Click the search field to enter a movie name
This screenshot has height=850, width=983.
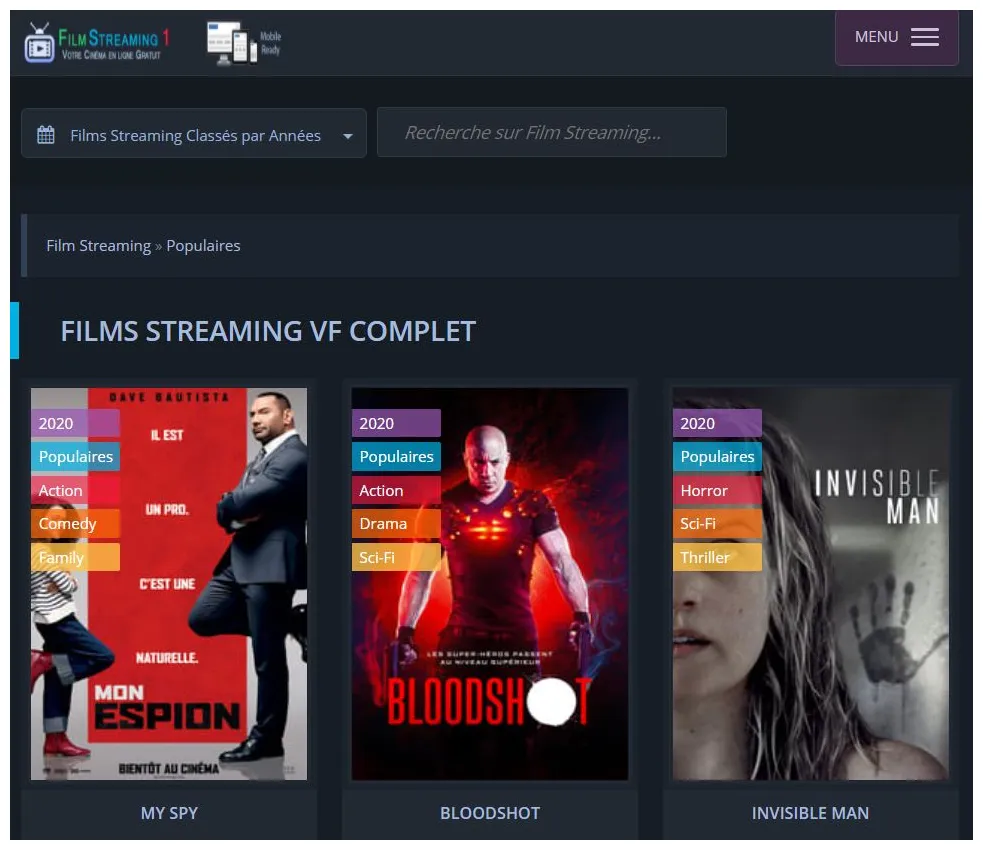(x=551, y=131)
